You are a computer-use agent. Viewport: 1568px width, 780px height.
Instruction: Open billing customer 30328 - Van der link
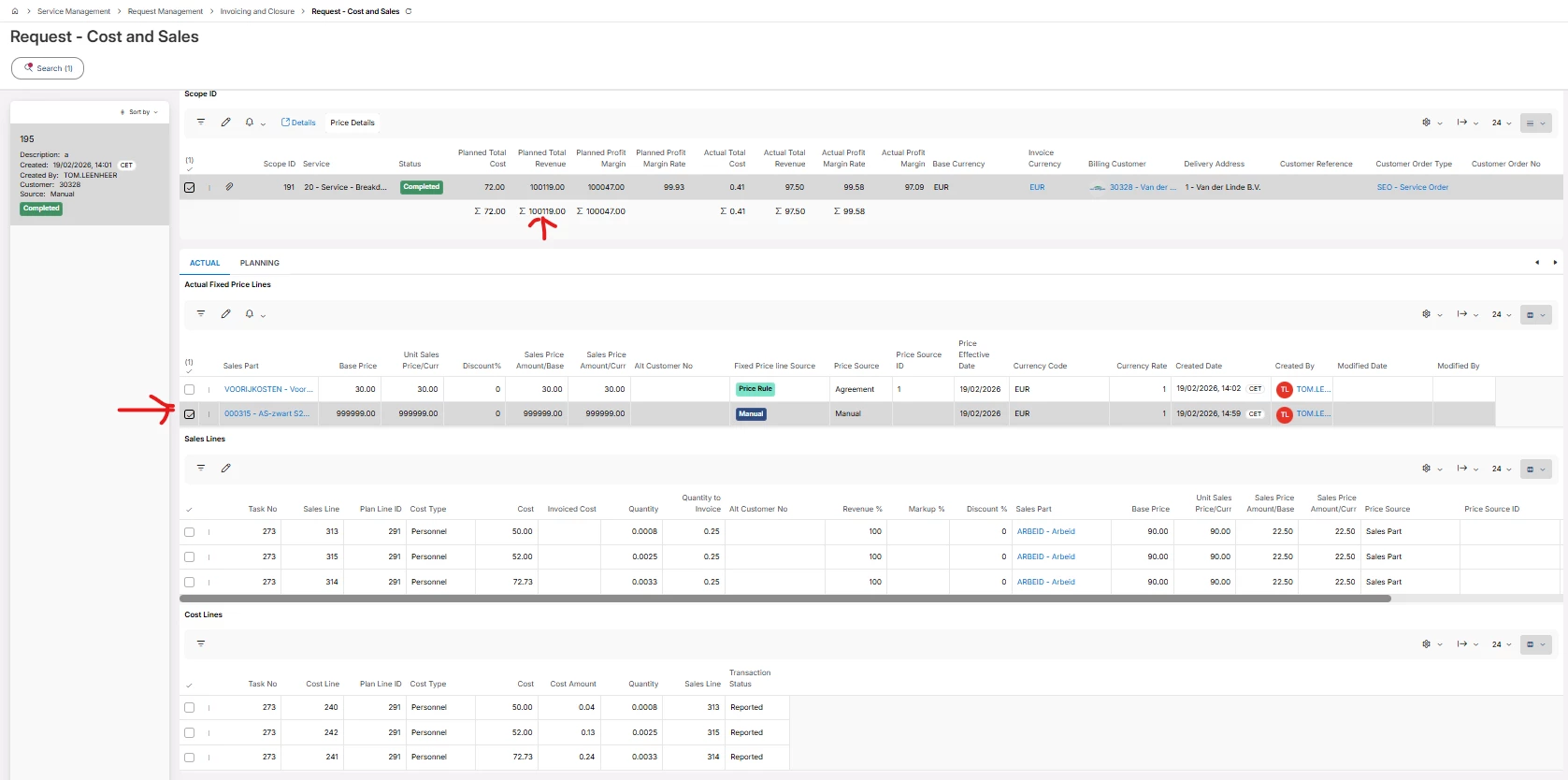pos(1143,187)
